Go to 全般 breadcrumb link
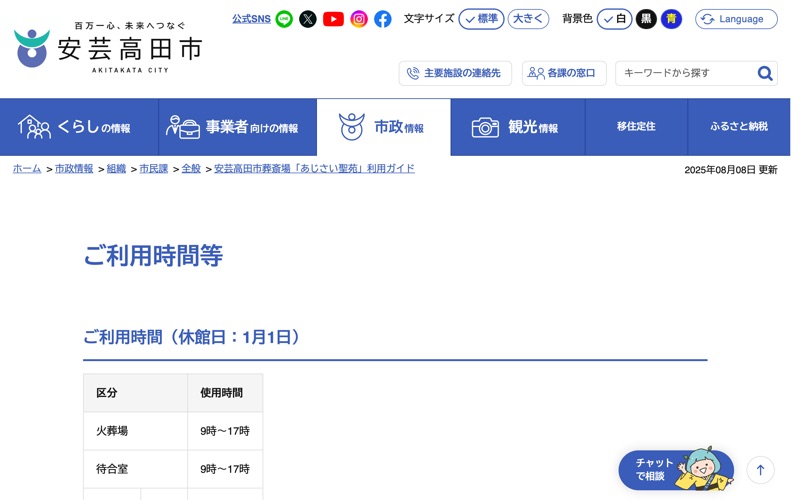This screenshot has height=500, width=800. click(191, 168)
